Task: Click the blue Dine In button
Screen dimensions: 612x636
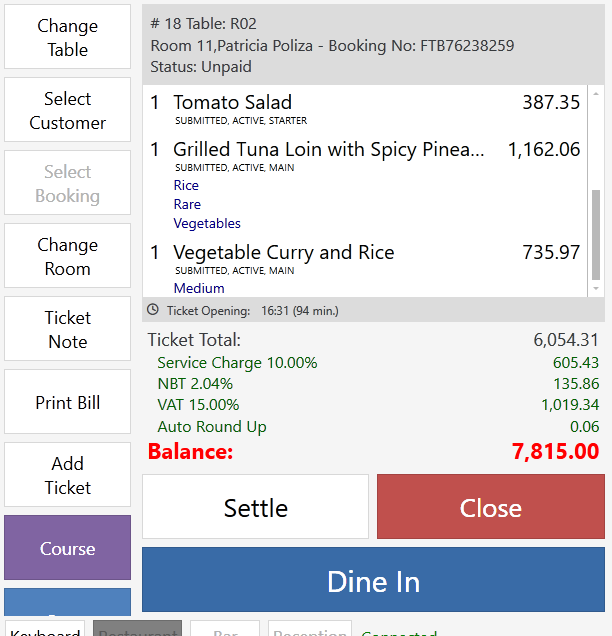Action: pyautogui.click(x=373, y=580)
